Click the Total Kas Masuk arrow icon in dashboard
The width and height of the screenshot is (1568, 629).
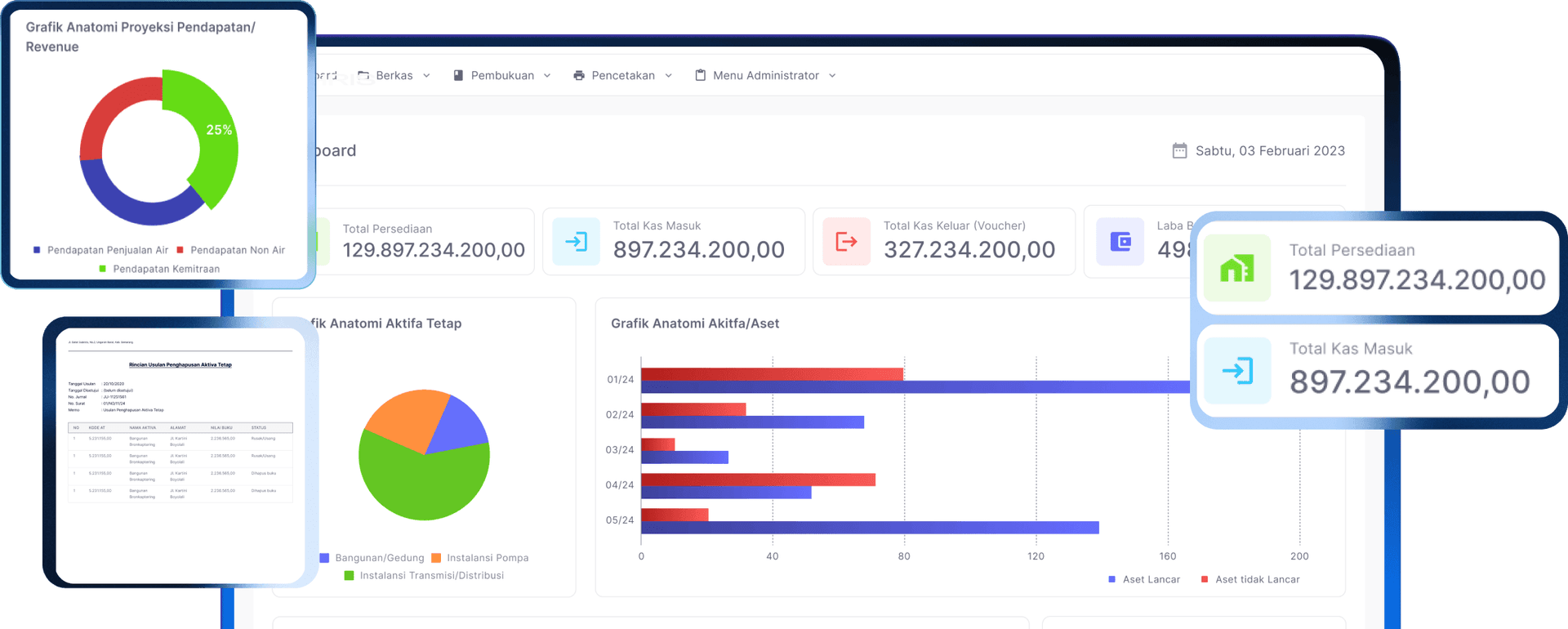pos(576,241)
